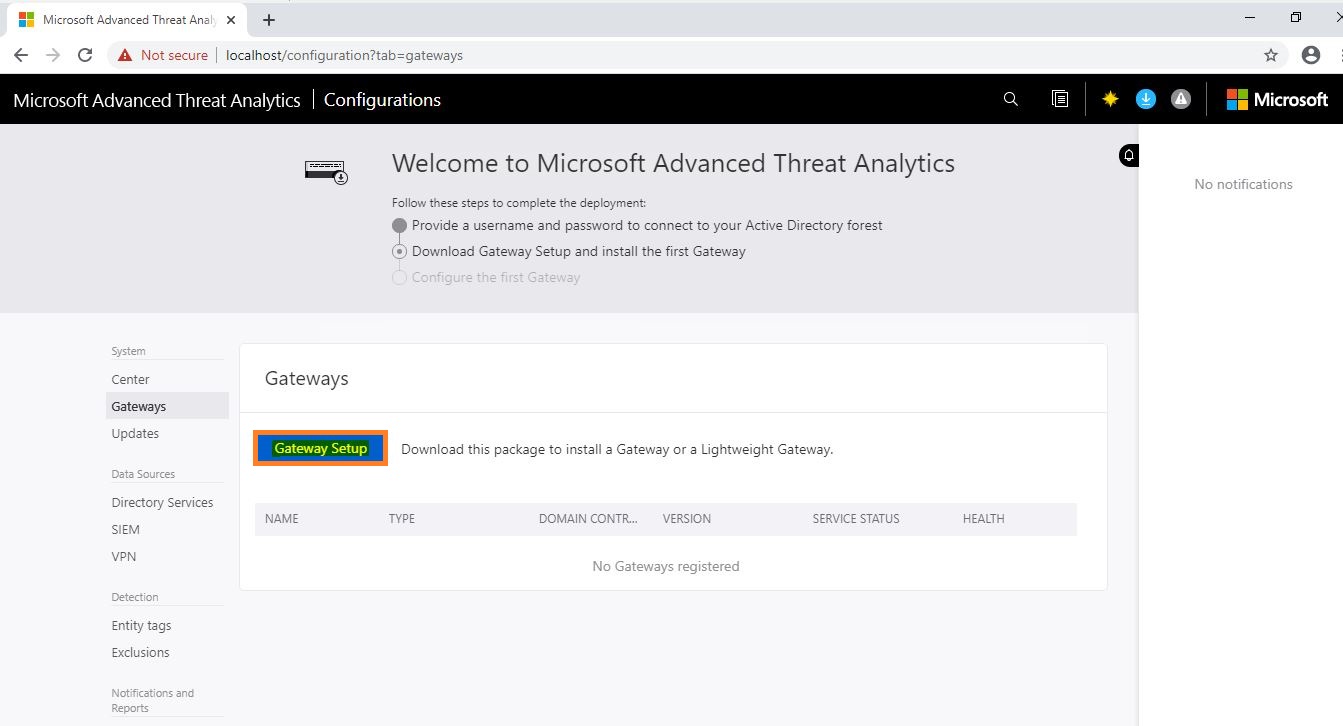Click the Configurations header label

point(382,100)
